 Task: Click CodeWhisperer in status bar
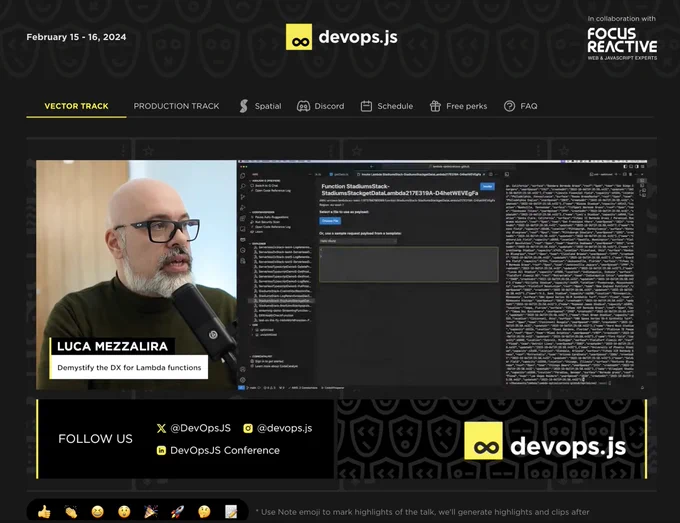pos(333,388)
